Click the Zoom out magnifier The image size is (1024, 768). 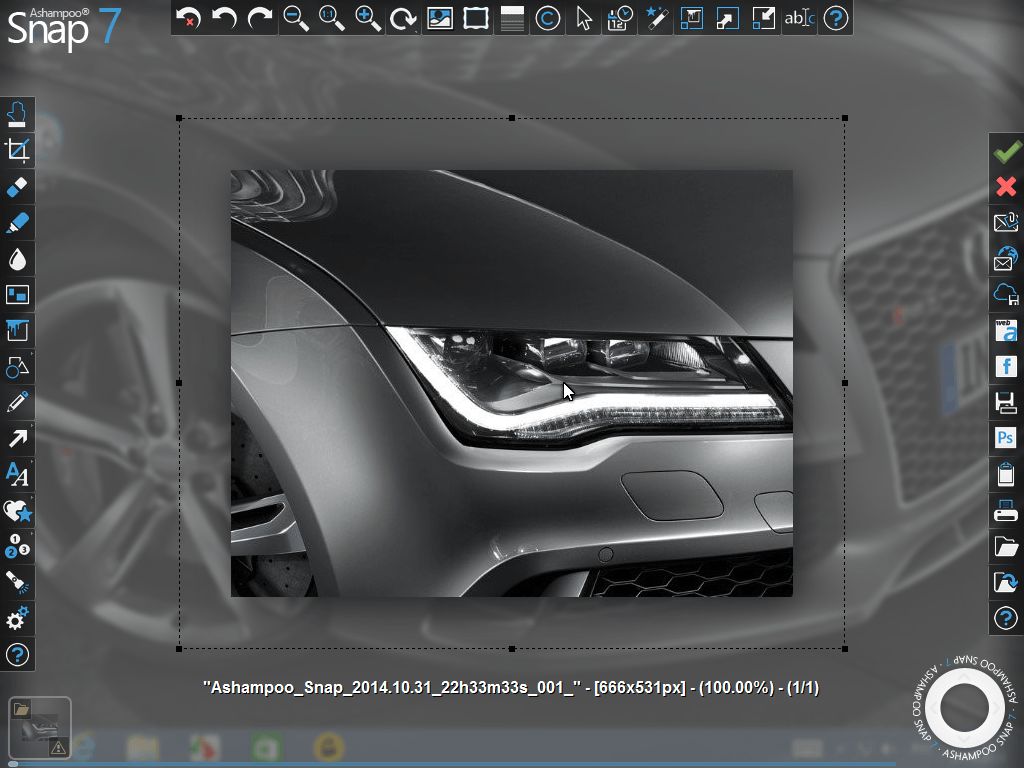click(296, 18)
